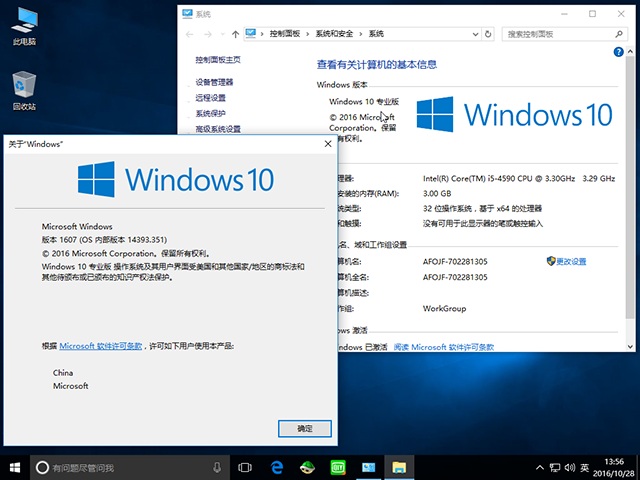The image size is (640, 480).
Task: Click the 更改设置 link
Action: coord(571,261)
